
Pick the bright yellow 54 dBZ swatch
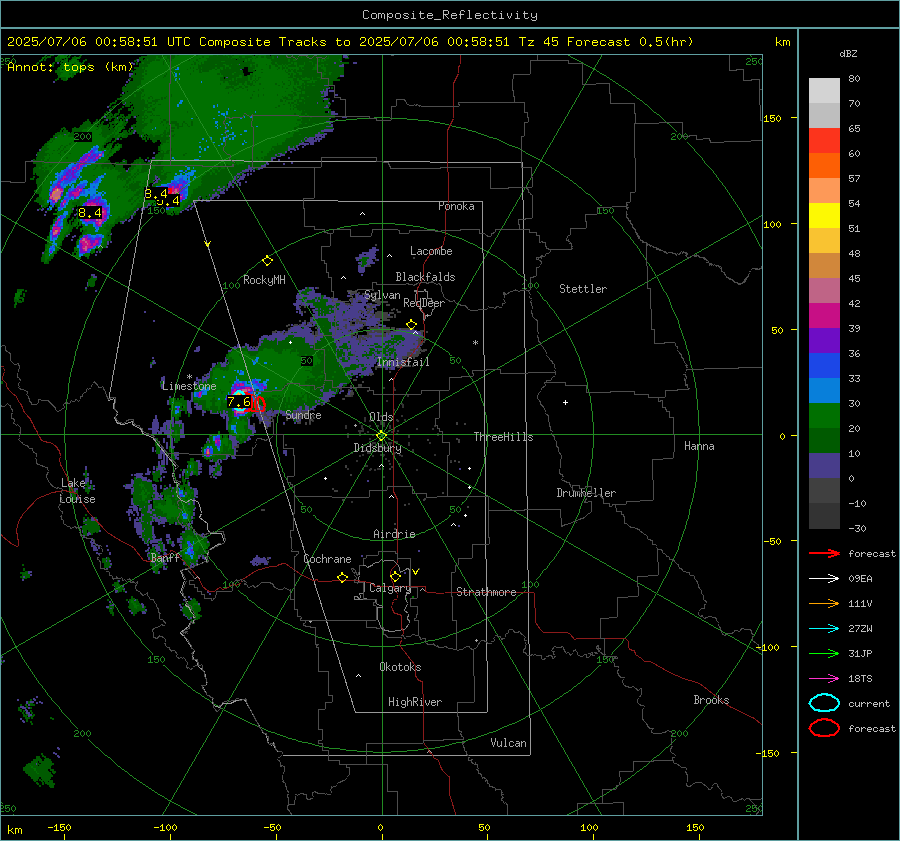pos(824,215)
